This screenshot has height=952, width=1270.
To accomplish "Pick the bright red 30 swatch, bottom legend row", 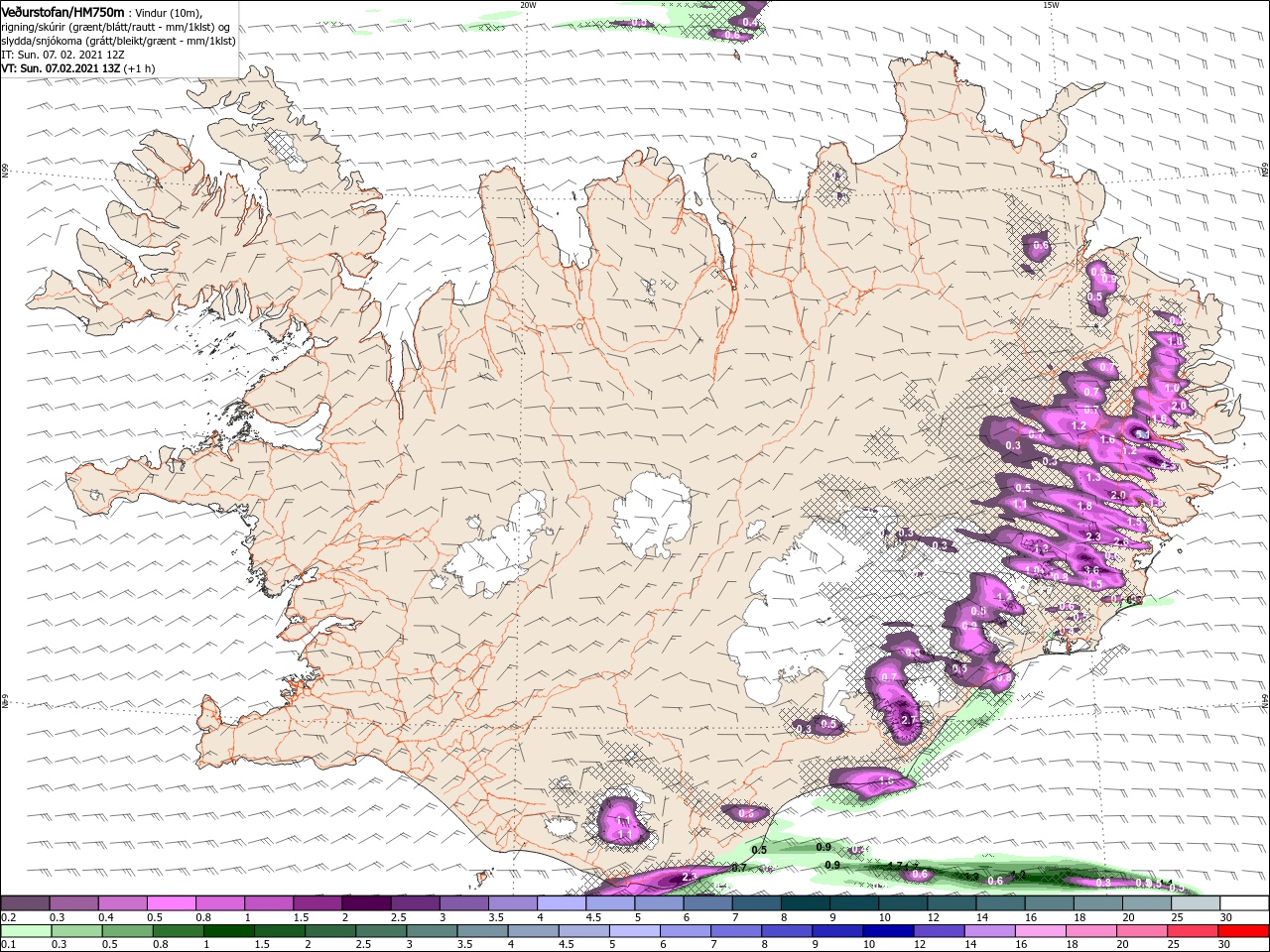I will tap(1244, 931).
